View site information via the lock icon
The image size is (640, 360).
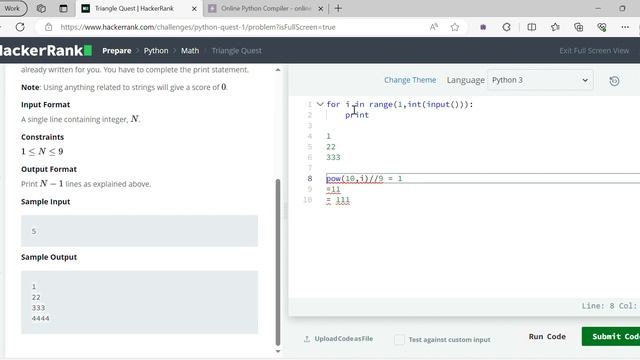(49, 27)
